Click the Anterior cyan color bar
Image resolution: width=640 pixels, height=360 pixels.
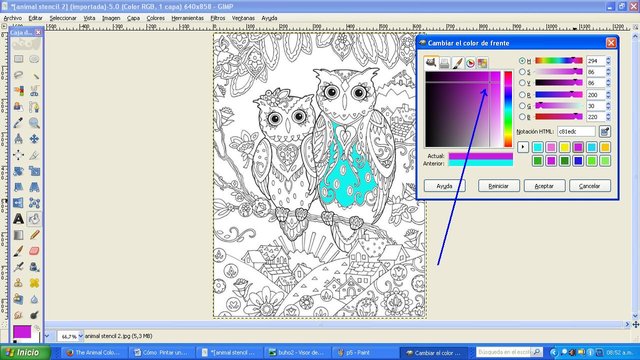pyautogui.click(x=480, y=163)
